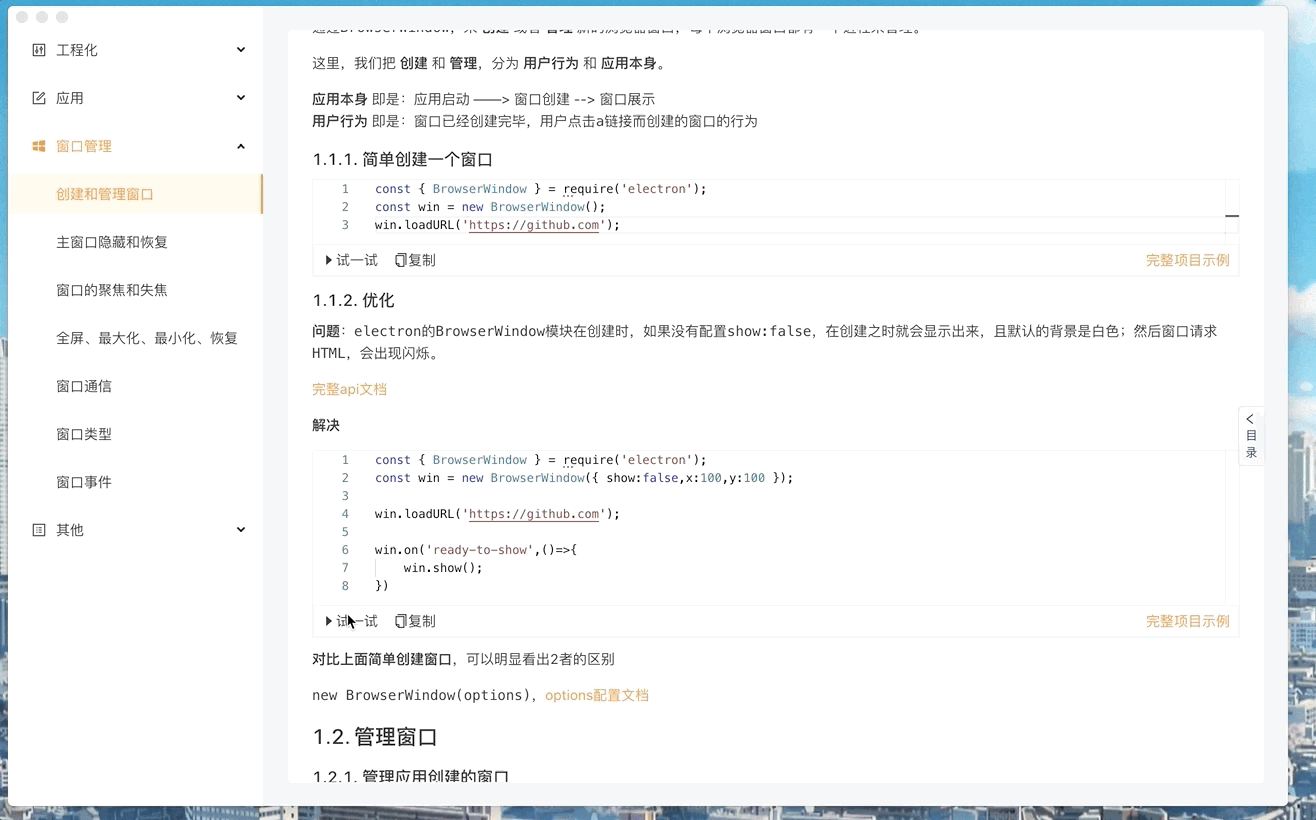Click the 应用 edit icon in sidebar
Image resolution: width=1316 pixels, height=820 pixels.
39,98
